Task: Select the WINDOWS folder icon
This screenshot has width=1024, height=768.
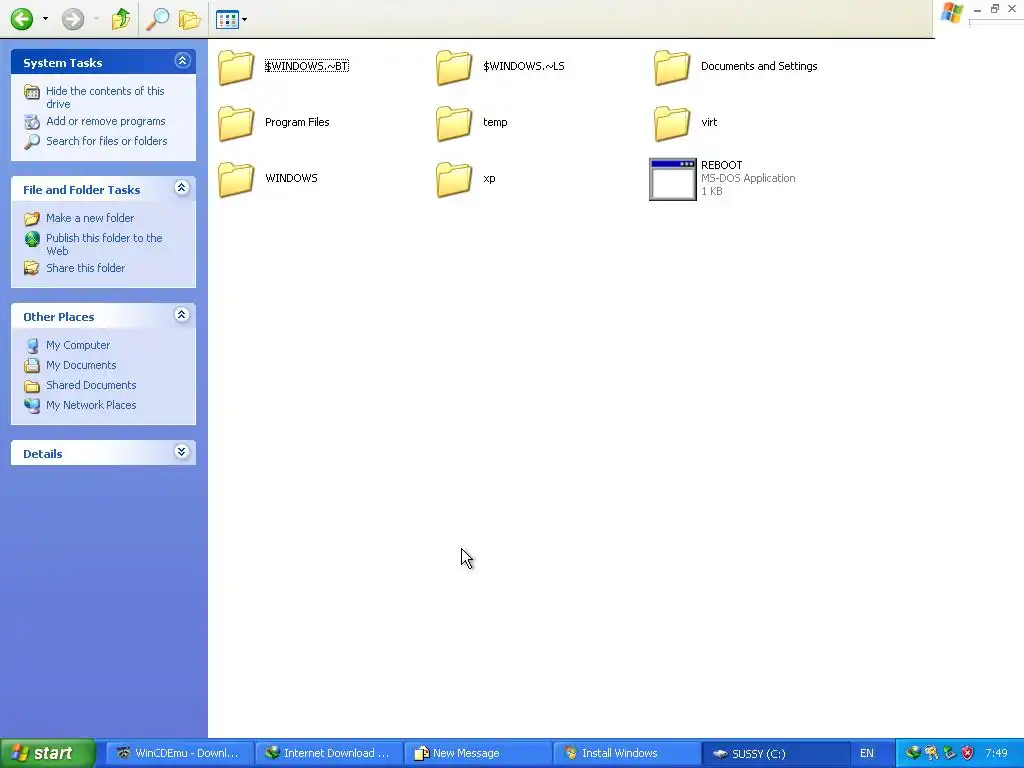Action: (236, 180)
